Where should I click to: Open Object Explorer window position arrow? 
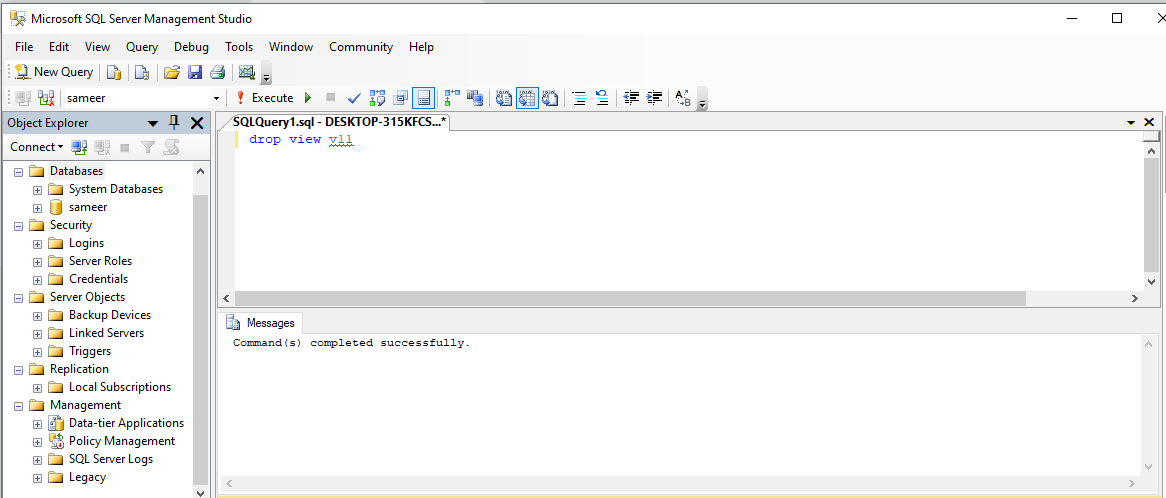(x=152, y=123)
